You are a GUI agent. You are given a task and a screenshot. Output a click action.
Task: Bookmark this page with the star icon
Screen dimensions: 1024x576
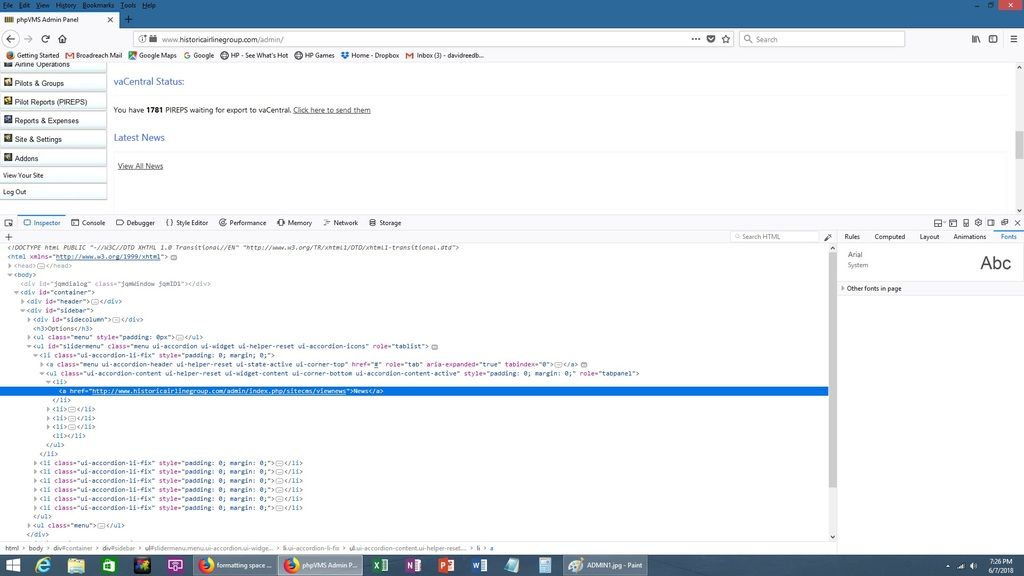(725, 39)
